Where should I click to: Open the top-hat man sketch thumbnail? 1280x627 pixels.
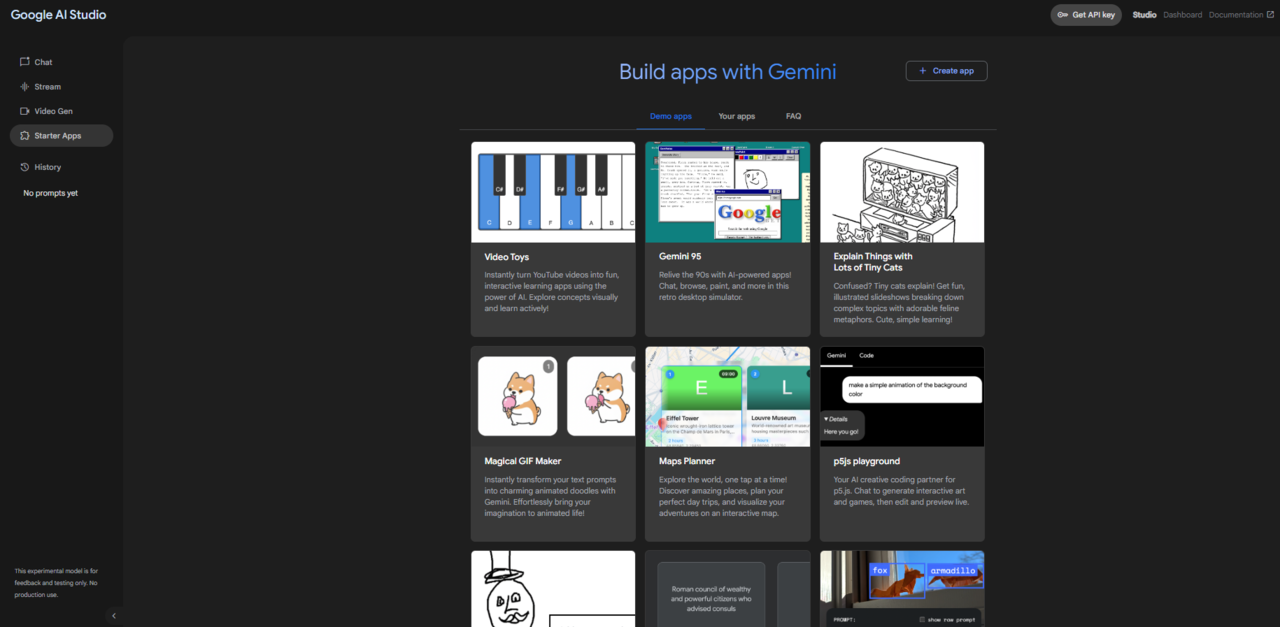coord(553,589)
